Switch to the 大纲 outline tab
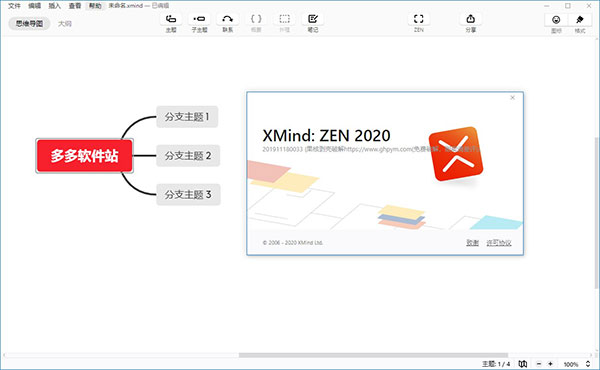Screen dimensions: 600x370 pyautogui.click(x=65, y=23)
